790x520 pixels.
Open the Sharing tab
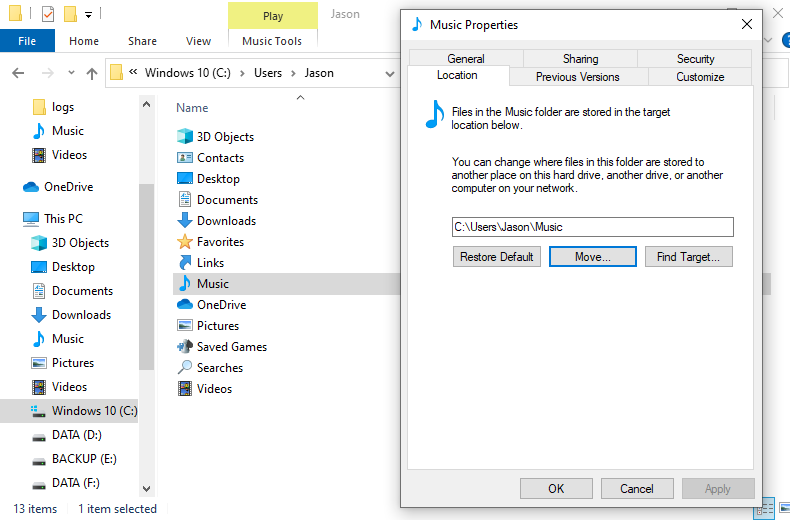[580, 58]
